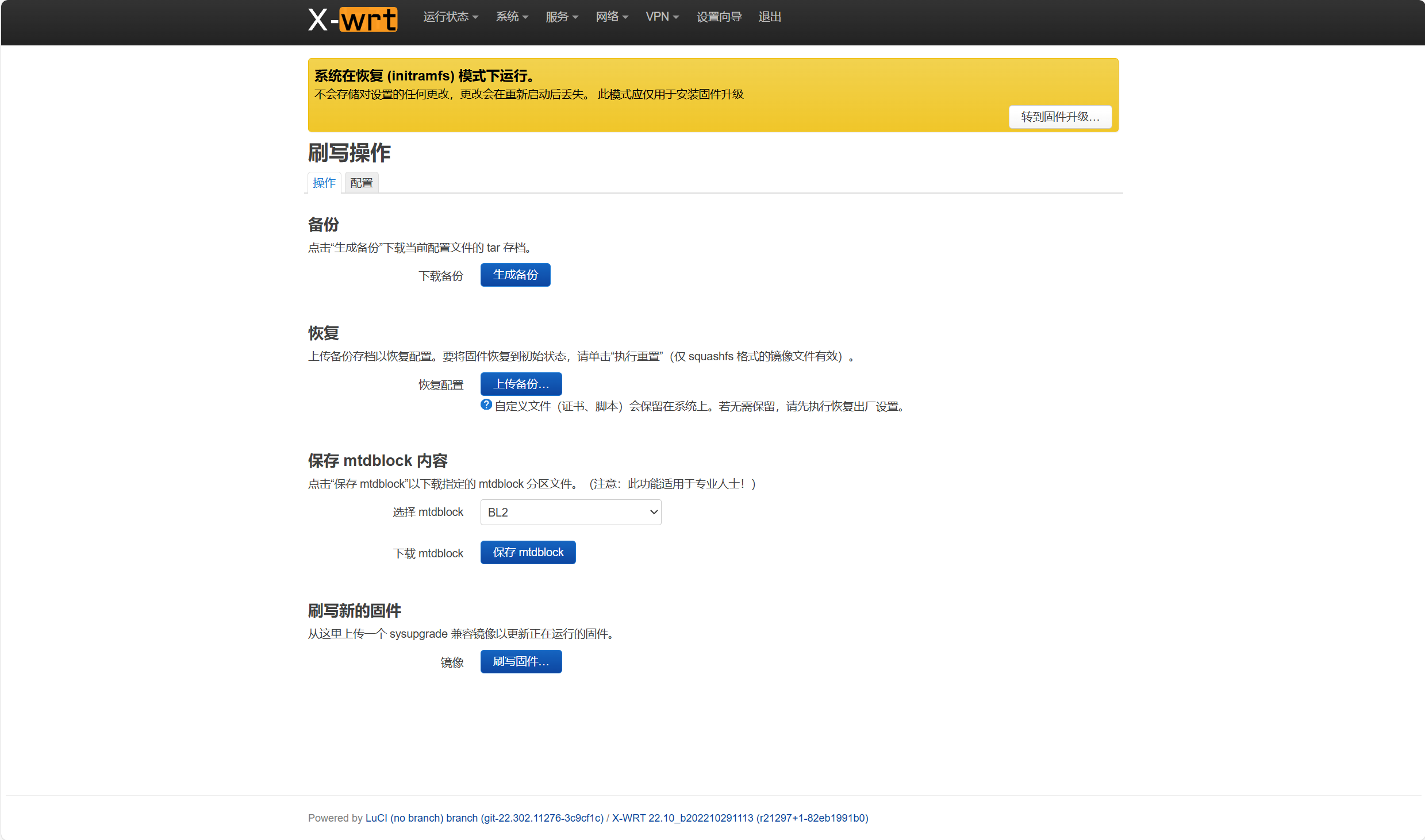The width and height of the screenshot is (1425, 840).
Task: Click the 刷写固件… button
Action: tap(521, 661)
